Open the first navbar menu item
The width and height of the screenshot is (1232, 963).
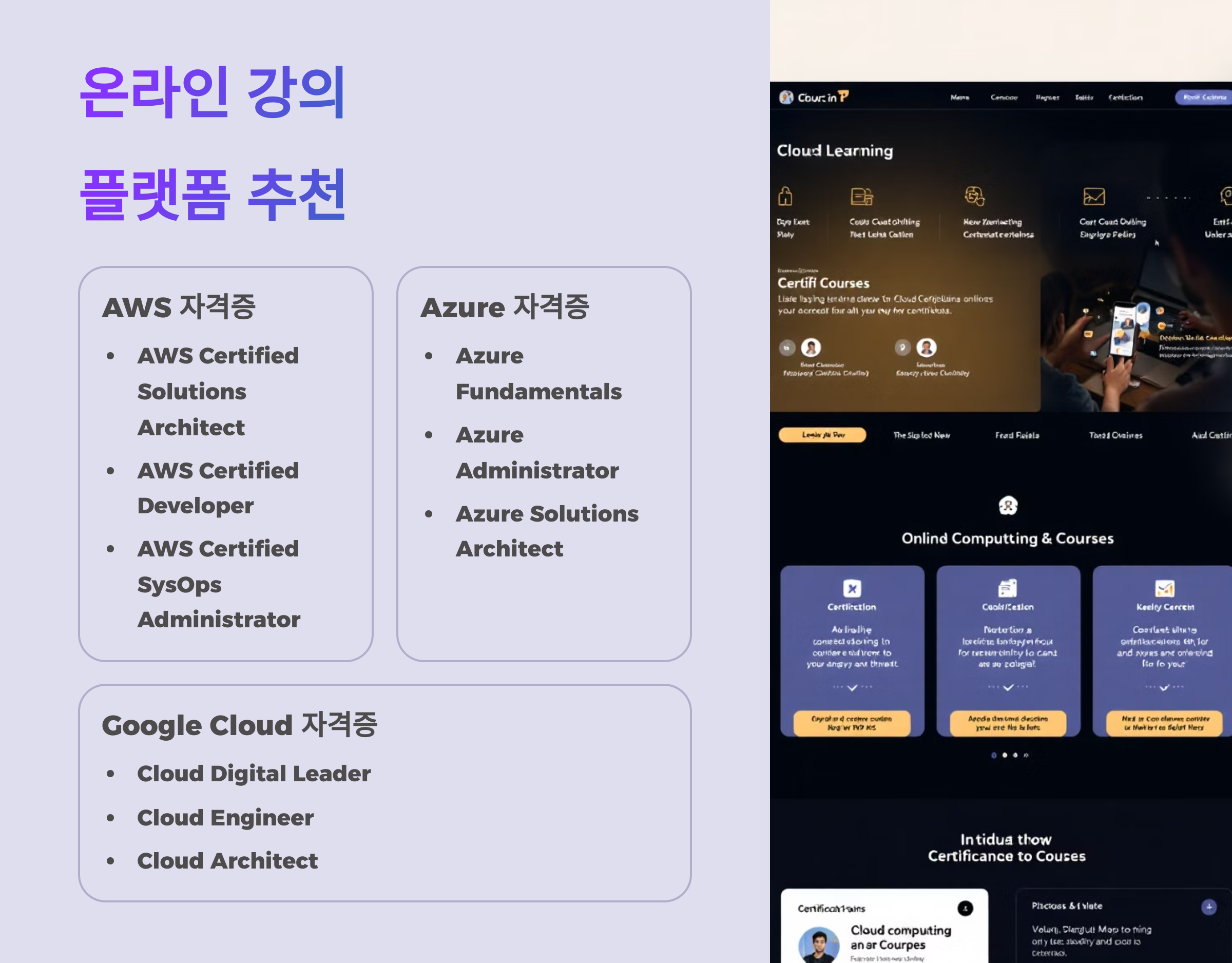(x=959, y=98)
